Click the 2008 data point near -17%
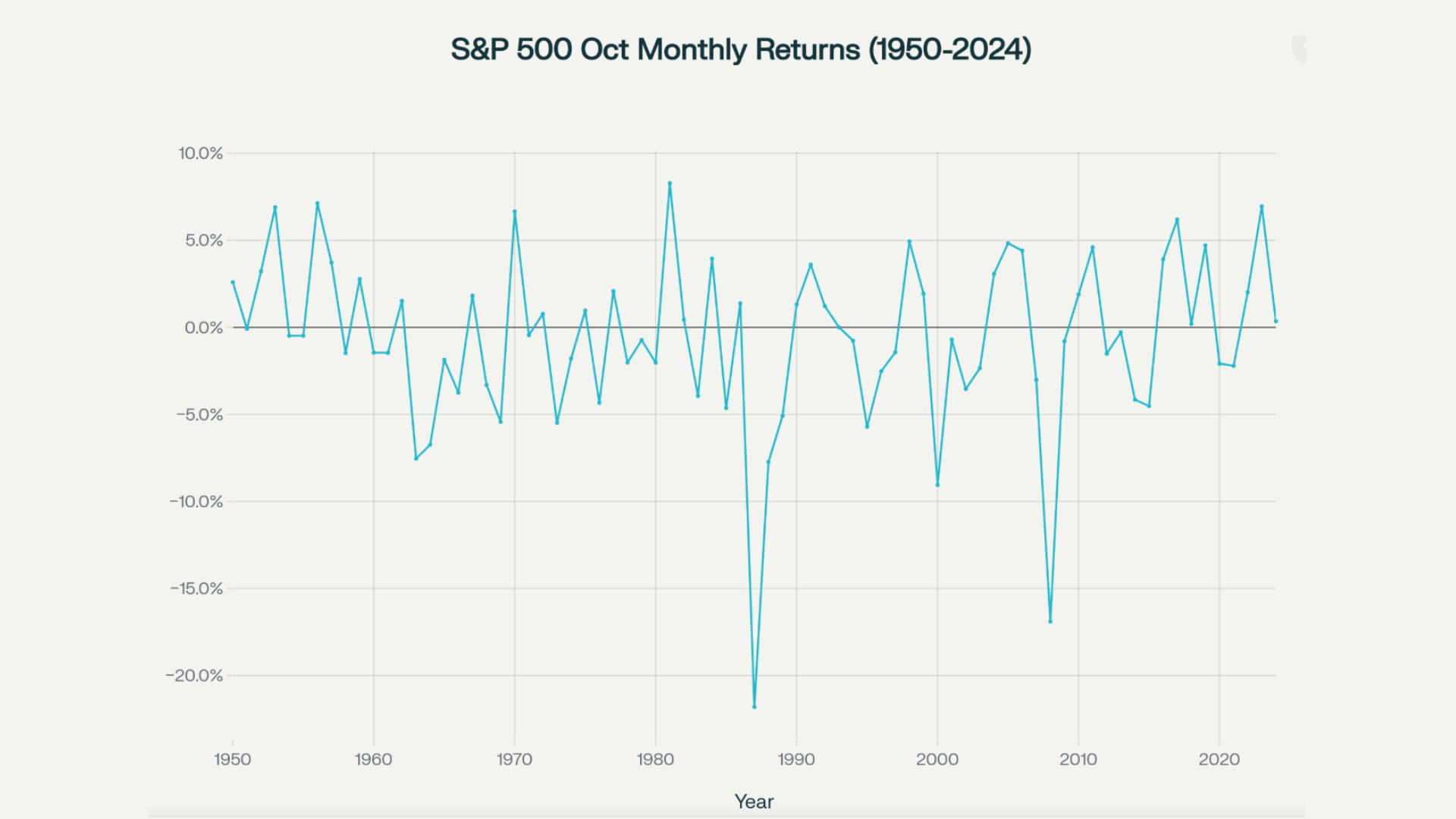 click(1050, 622)
